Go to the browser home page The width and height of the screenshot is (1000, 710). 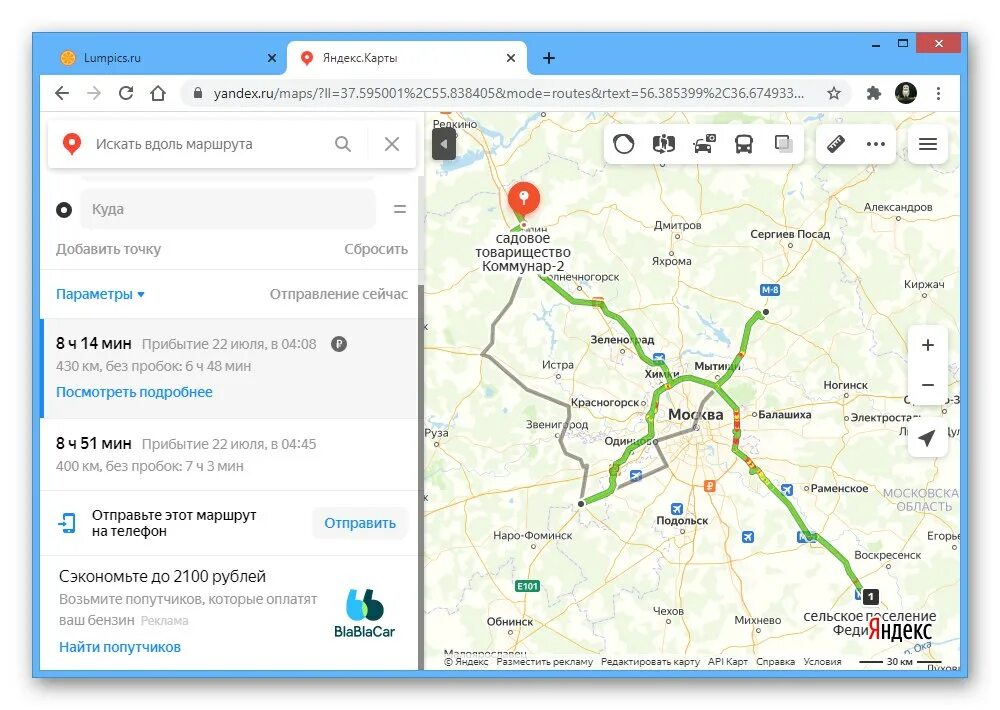(158, 93)
